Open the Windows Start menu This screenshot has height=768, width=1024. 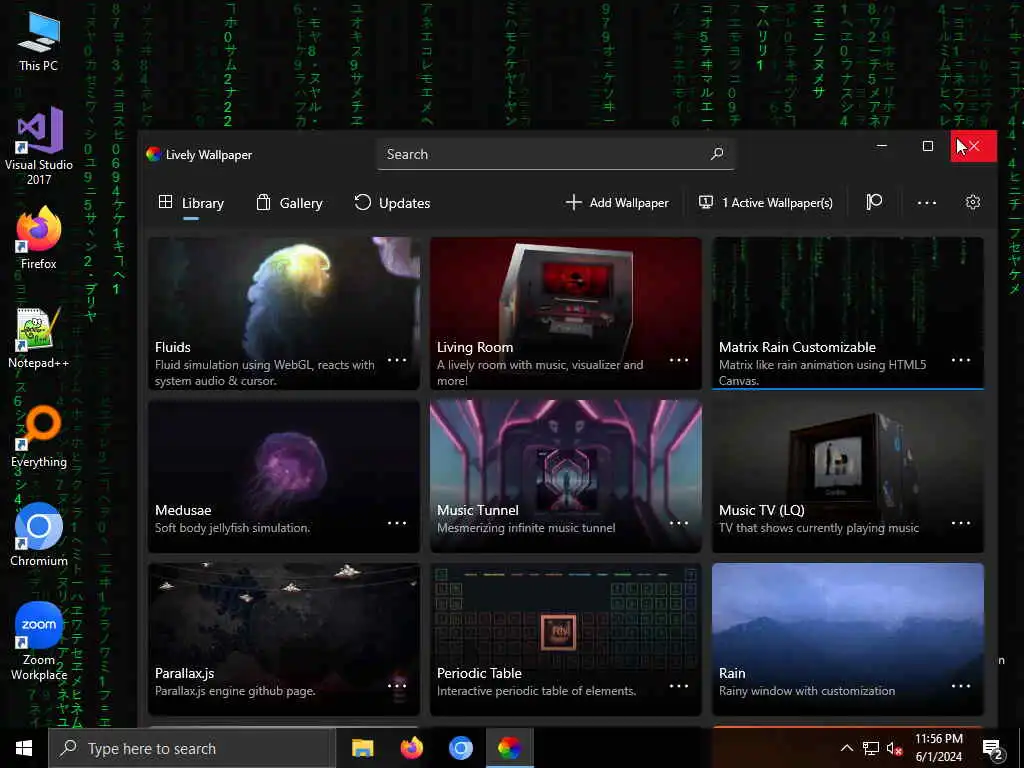tap(24, 748)
